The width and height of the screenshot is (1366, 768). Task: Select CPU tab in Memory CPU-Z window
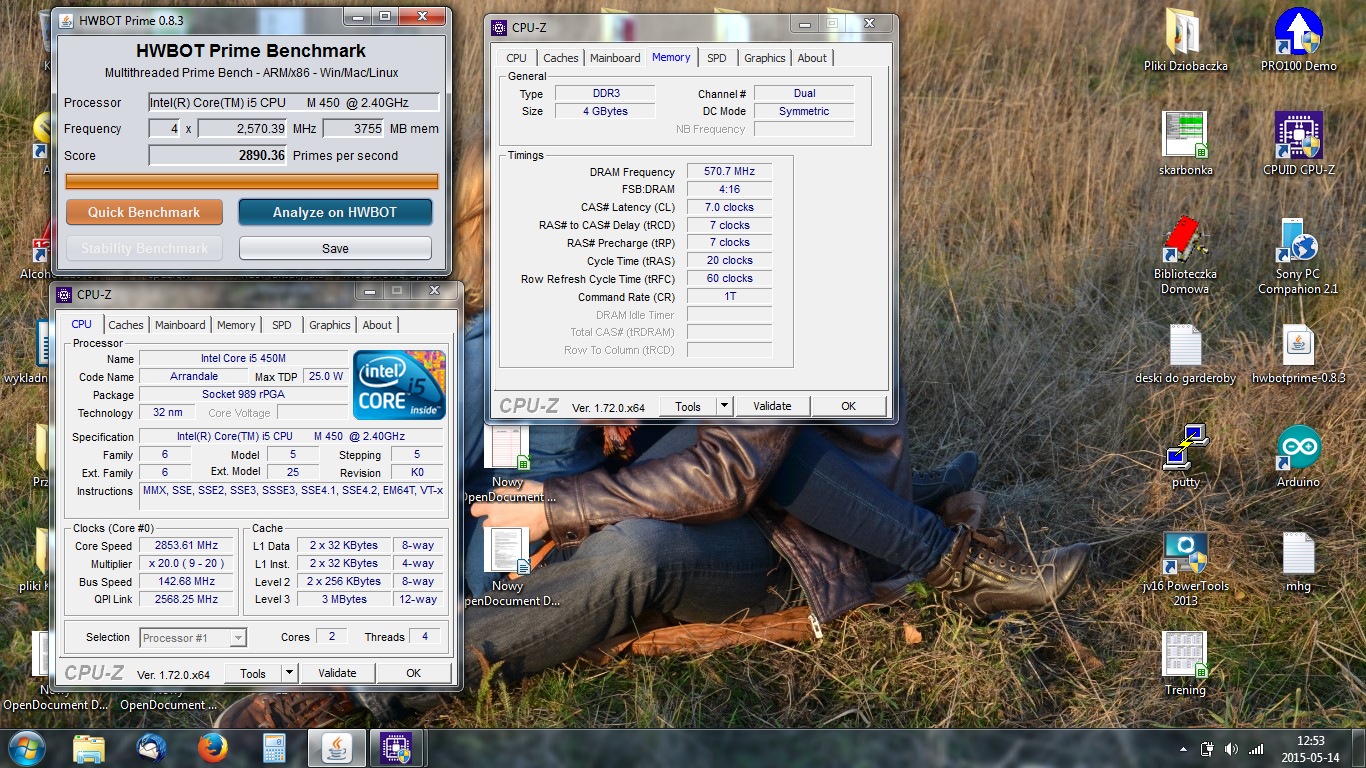(x=516, y=58)
